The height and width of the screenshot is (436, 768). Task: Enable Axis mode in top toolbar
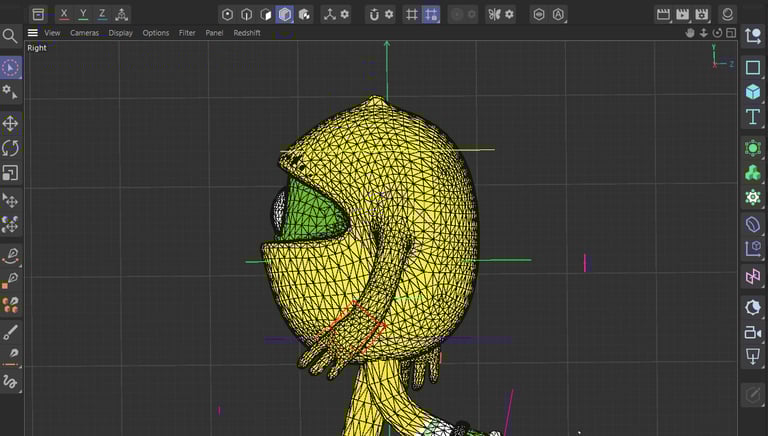click(330, 14)
